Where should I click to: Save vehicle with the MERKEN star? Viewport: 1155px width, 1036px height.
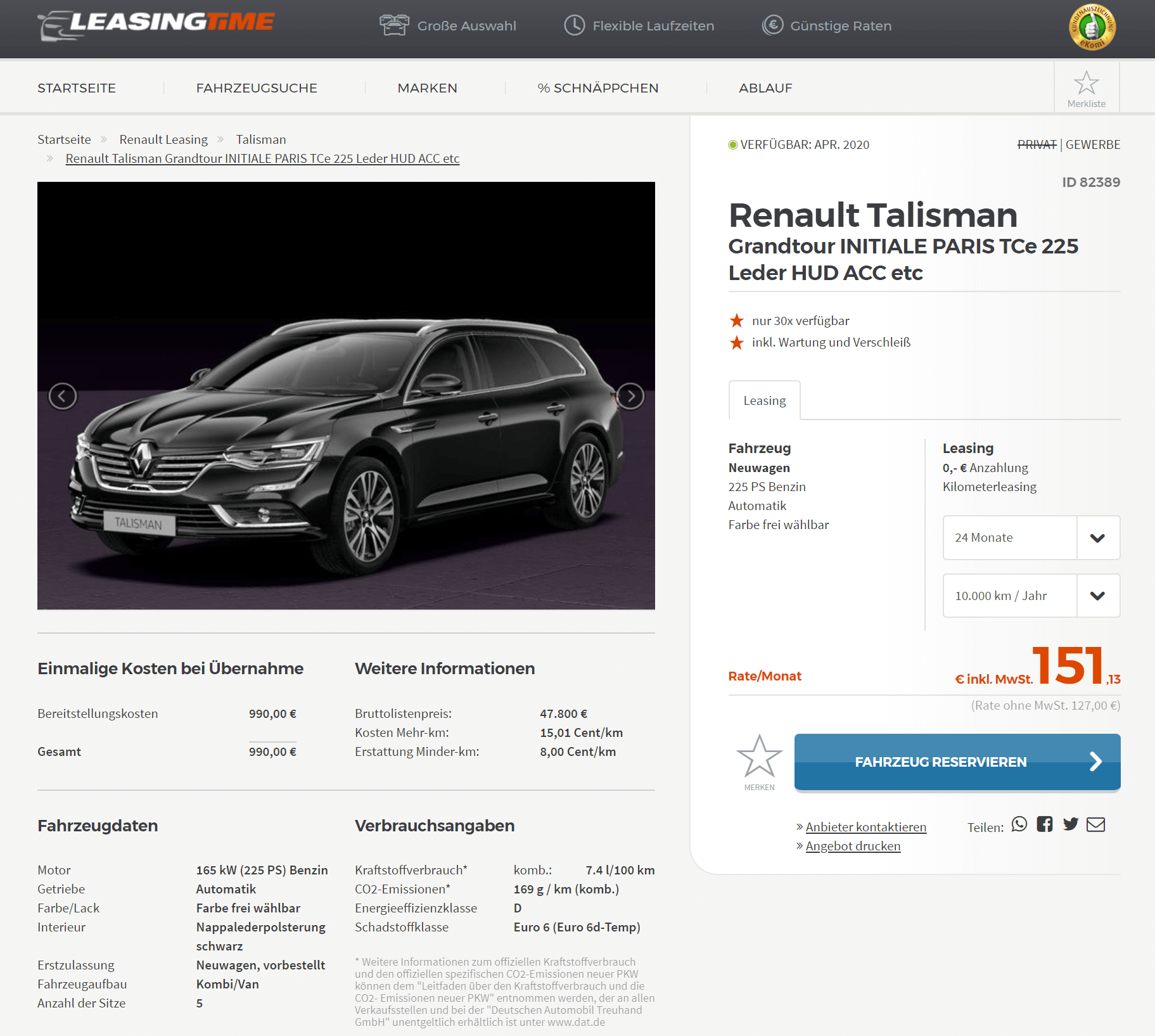759,762
